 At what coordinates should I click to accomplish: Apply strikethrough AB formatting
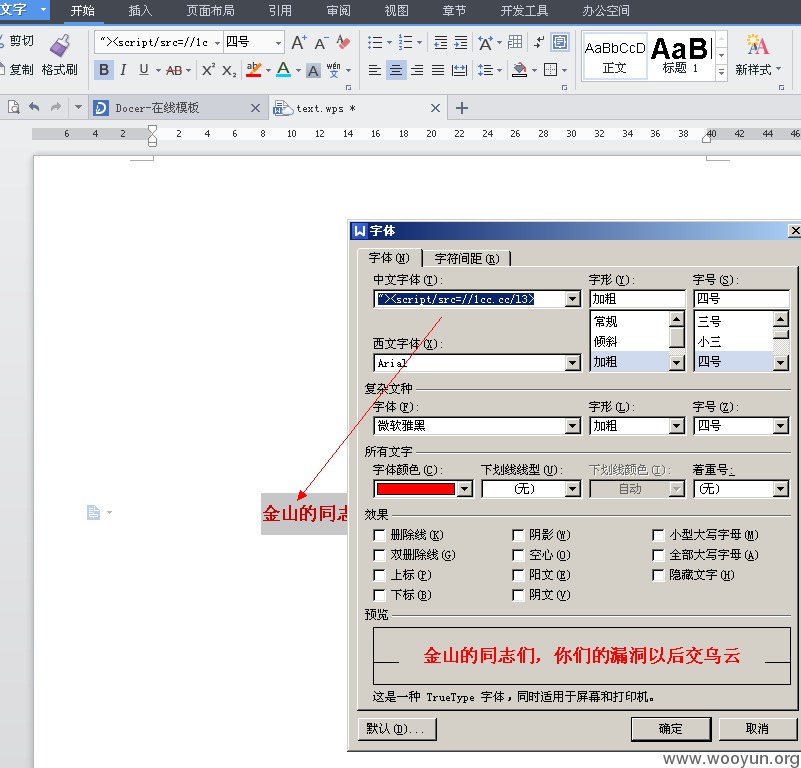point(174,70)
